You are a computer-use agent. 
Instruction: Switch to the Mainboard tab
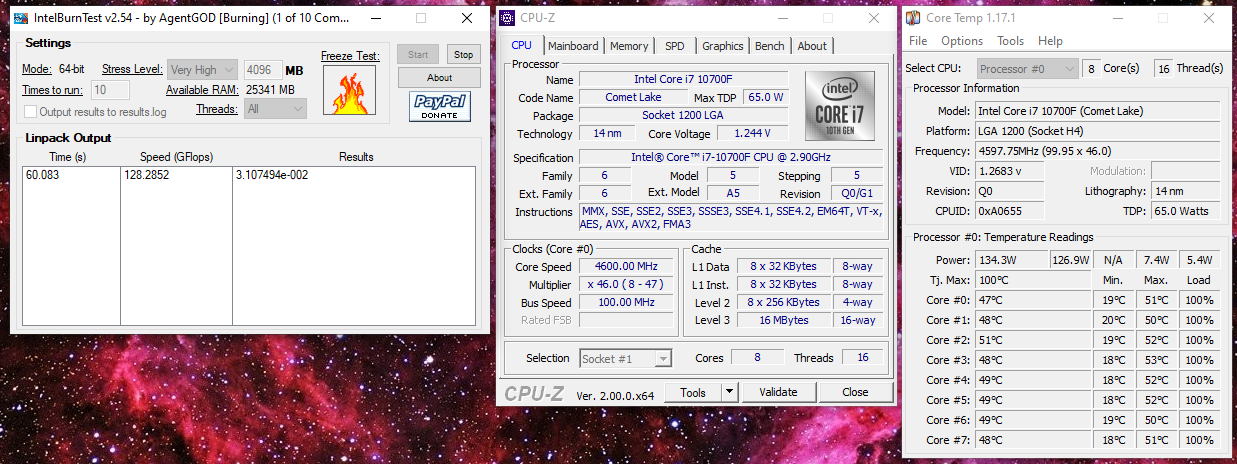[573, 46]
